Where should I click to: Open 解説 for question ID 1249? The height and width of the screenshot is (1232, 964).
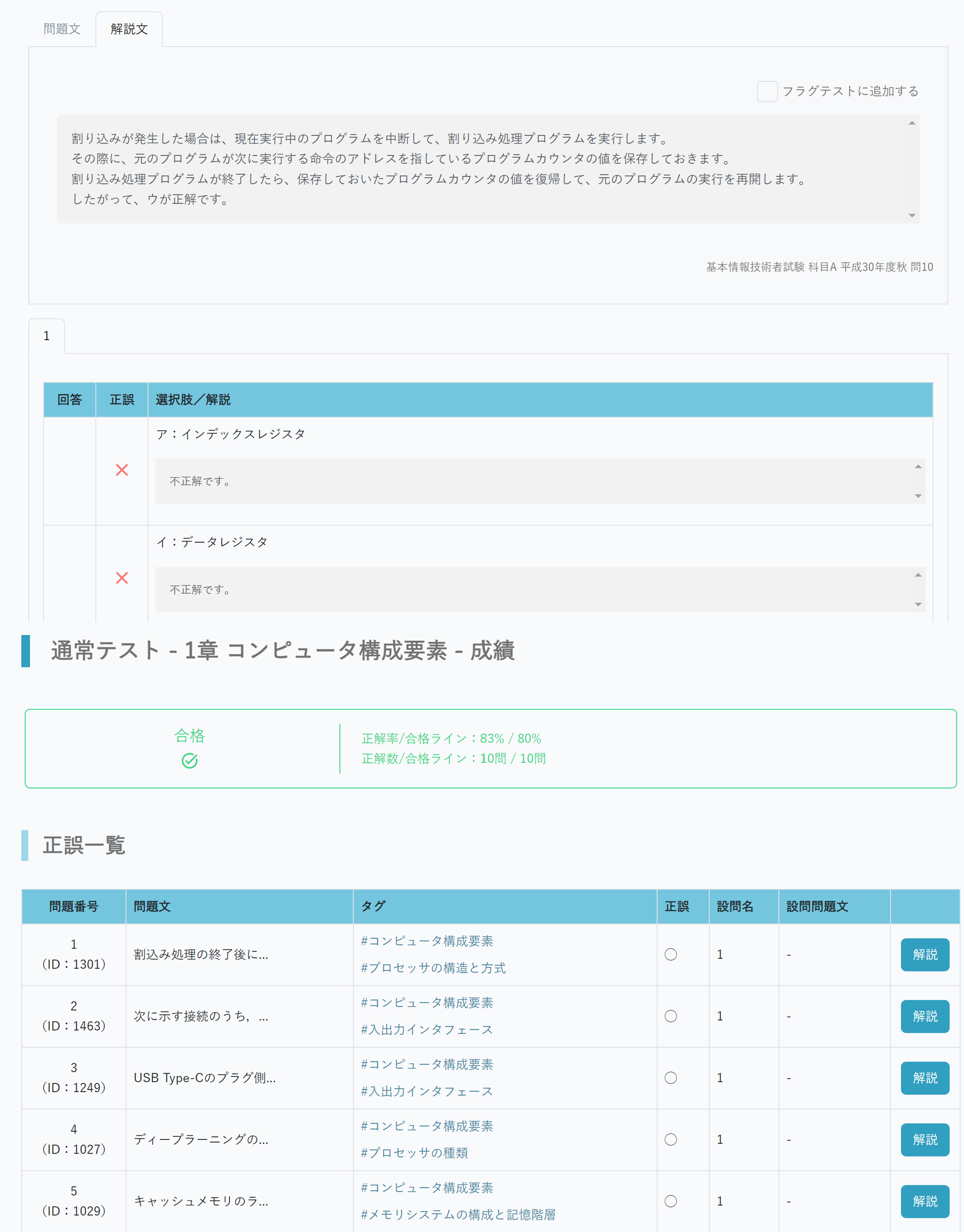925,1078
